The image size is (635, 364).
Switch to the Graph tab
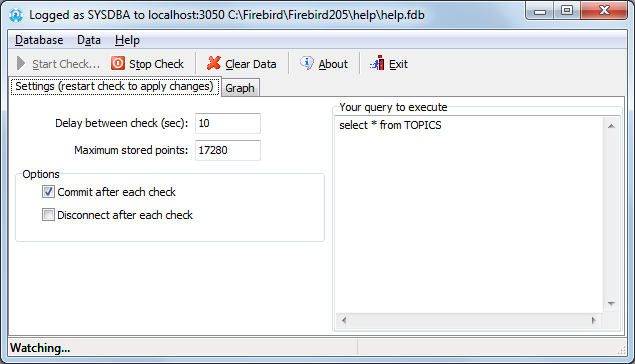coord(240,88)
